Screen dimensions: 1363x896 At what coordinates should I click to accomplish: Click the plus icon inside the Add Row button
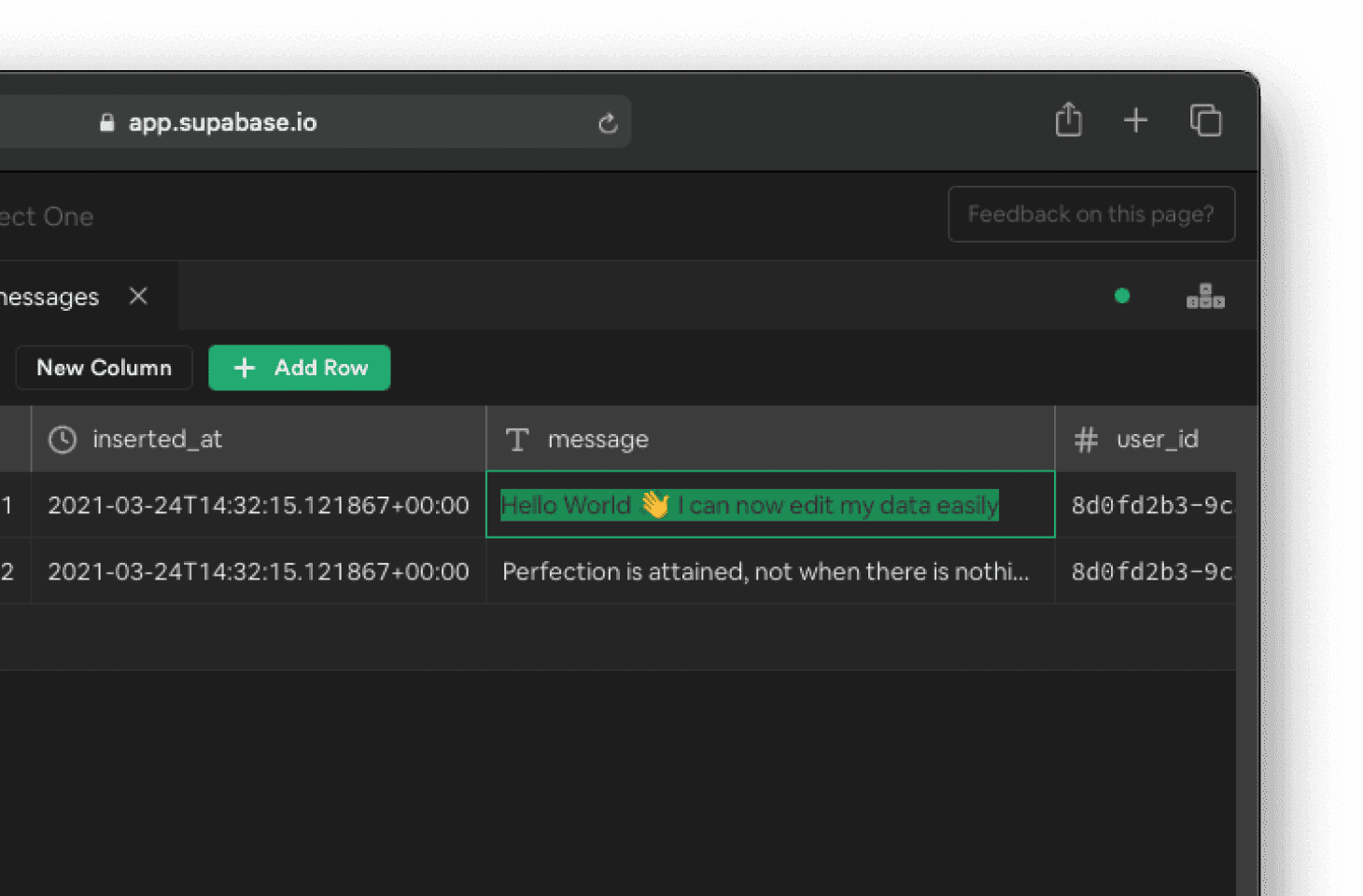(x=244, y=368)
